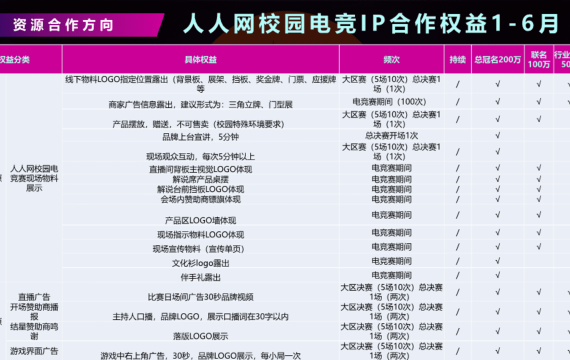Select the 解说席产品桌摆 cell

(201, 179)
